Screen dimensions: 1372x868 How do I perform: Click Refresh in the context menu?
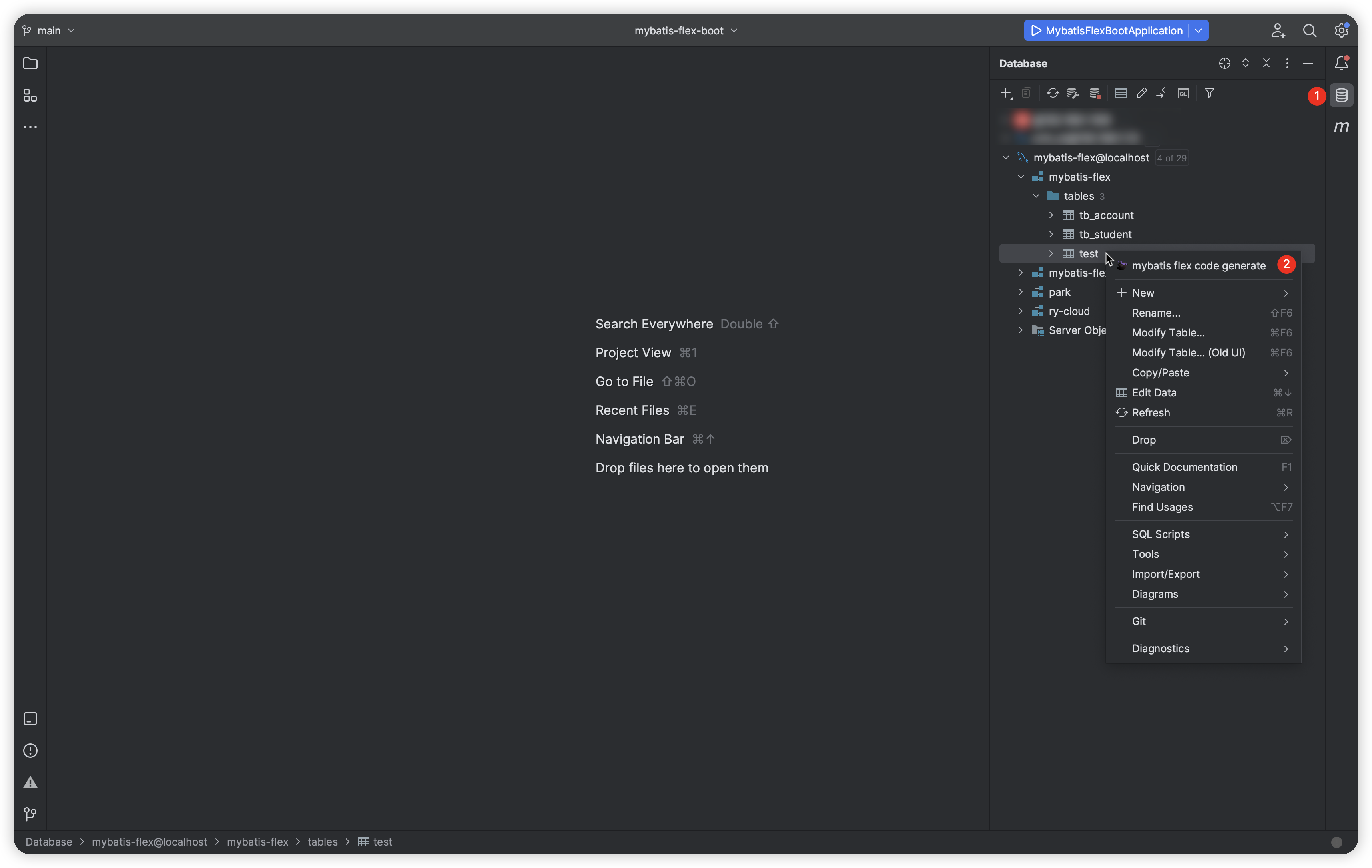[1203, 413]
